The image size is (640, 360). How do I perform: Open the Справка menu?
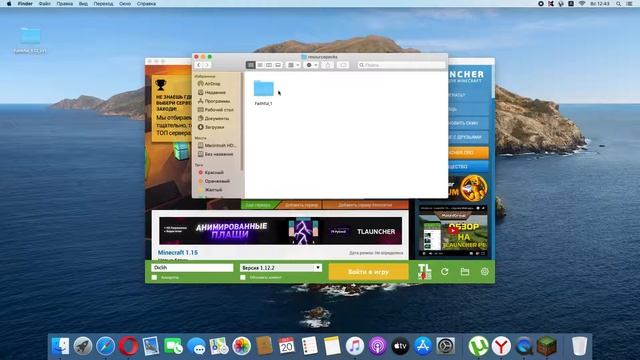(x=146, y=4)
